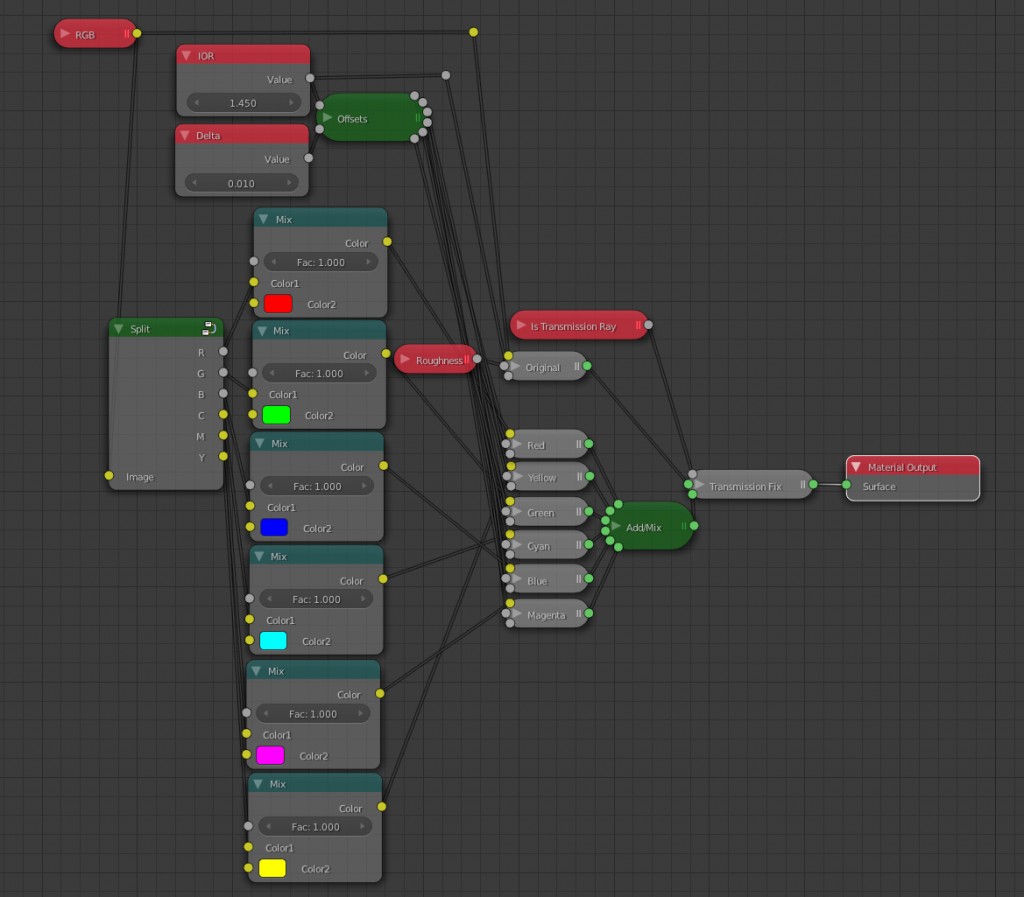1024x897 pixels.
Task: Open the magenta Color2 swatch on the fifth Mix node
Action: coord(272,756)
